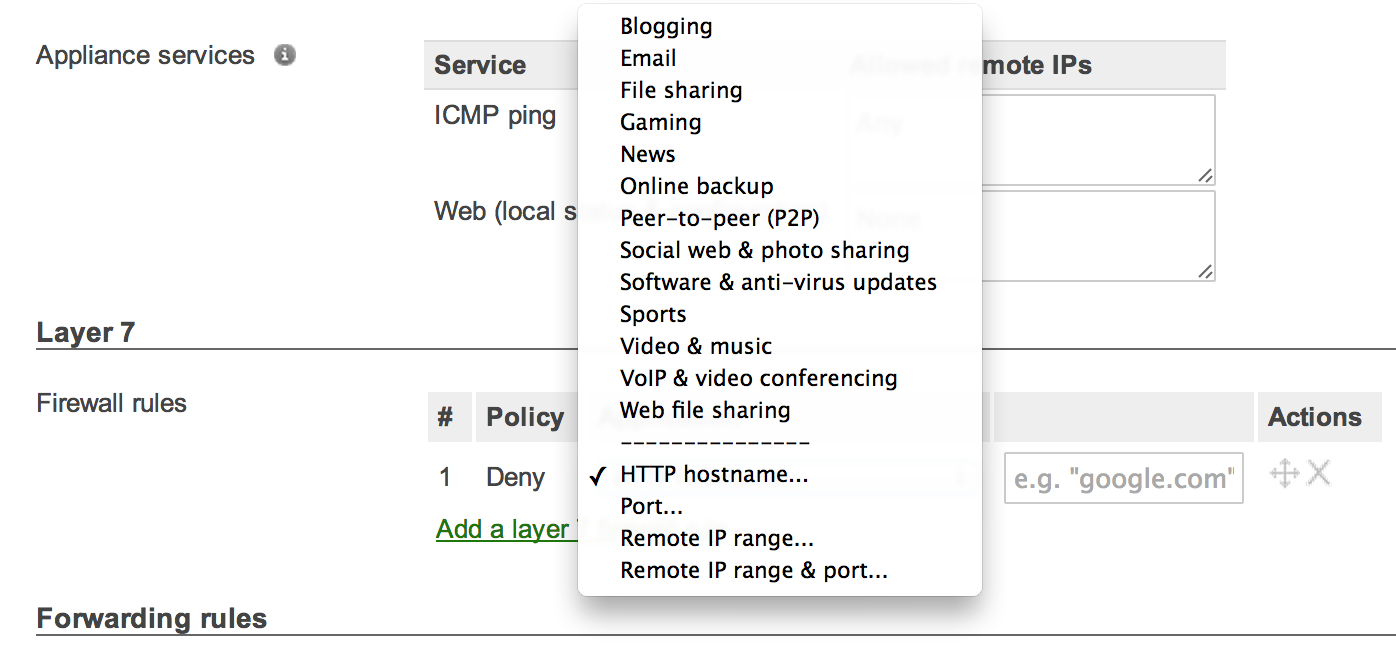1396x662 pixels.
Task: Click the Appliance services info icon
Action: [x=285, y=55]
